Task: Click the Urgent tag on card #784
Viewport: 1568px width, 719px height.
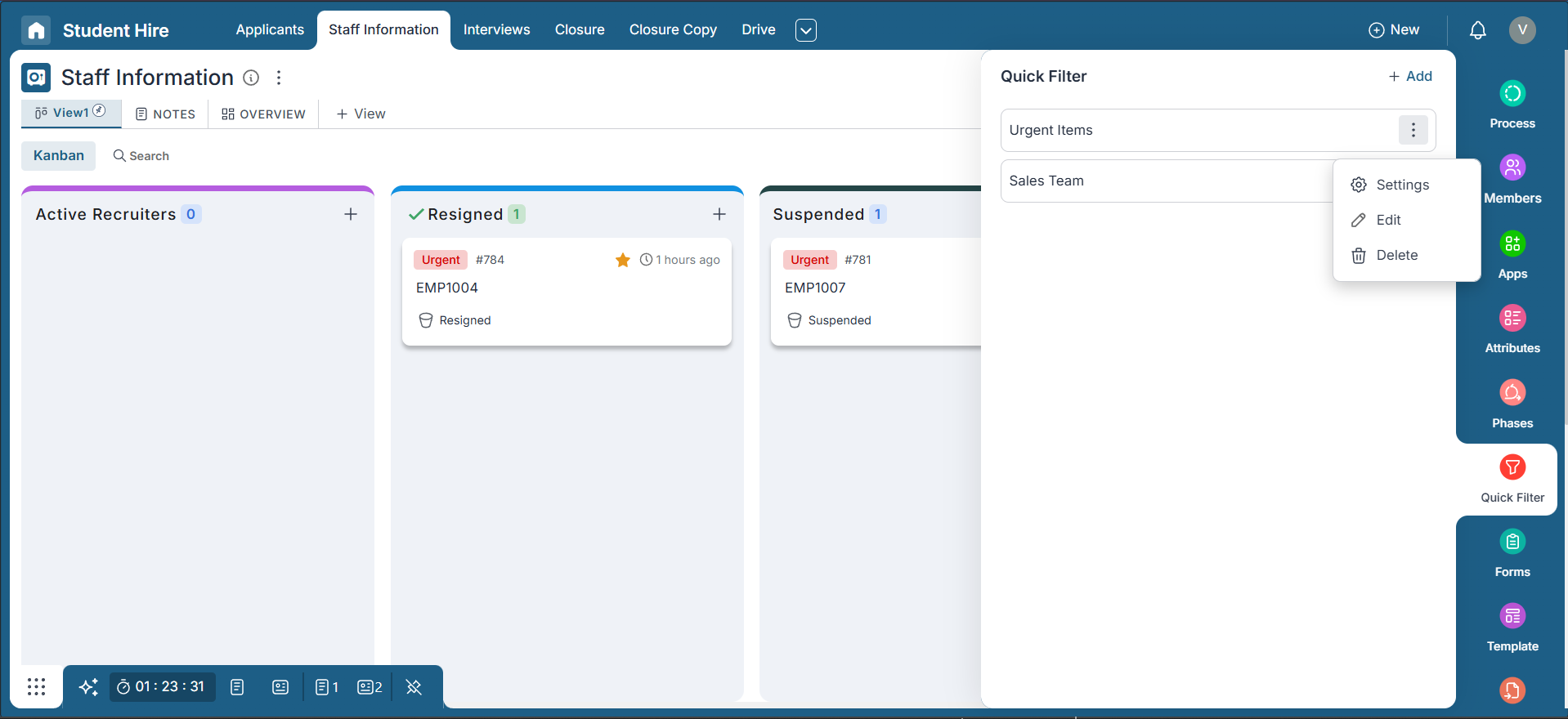Action: click(x=441, y=260)
